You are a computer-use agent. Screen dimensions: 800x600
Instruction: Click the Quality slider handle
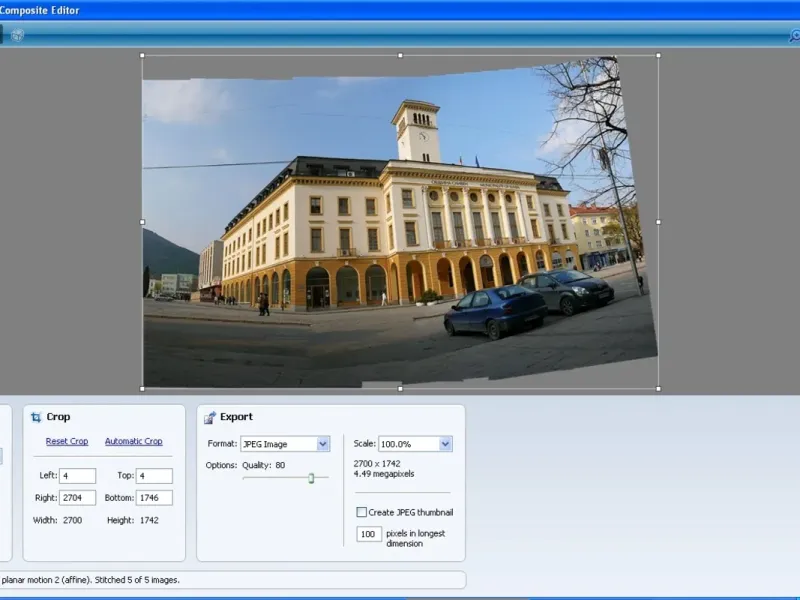tap(311, 478)
